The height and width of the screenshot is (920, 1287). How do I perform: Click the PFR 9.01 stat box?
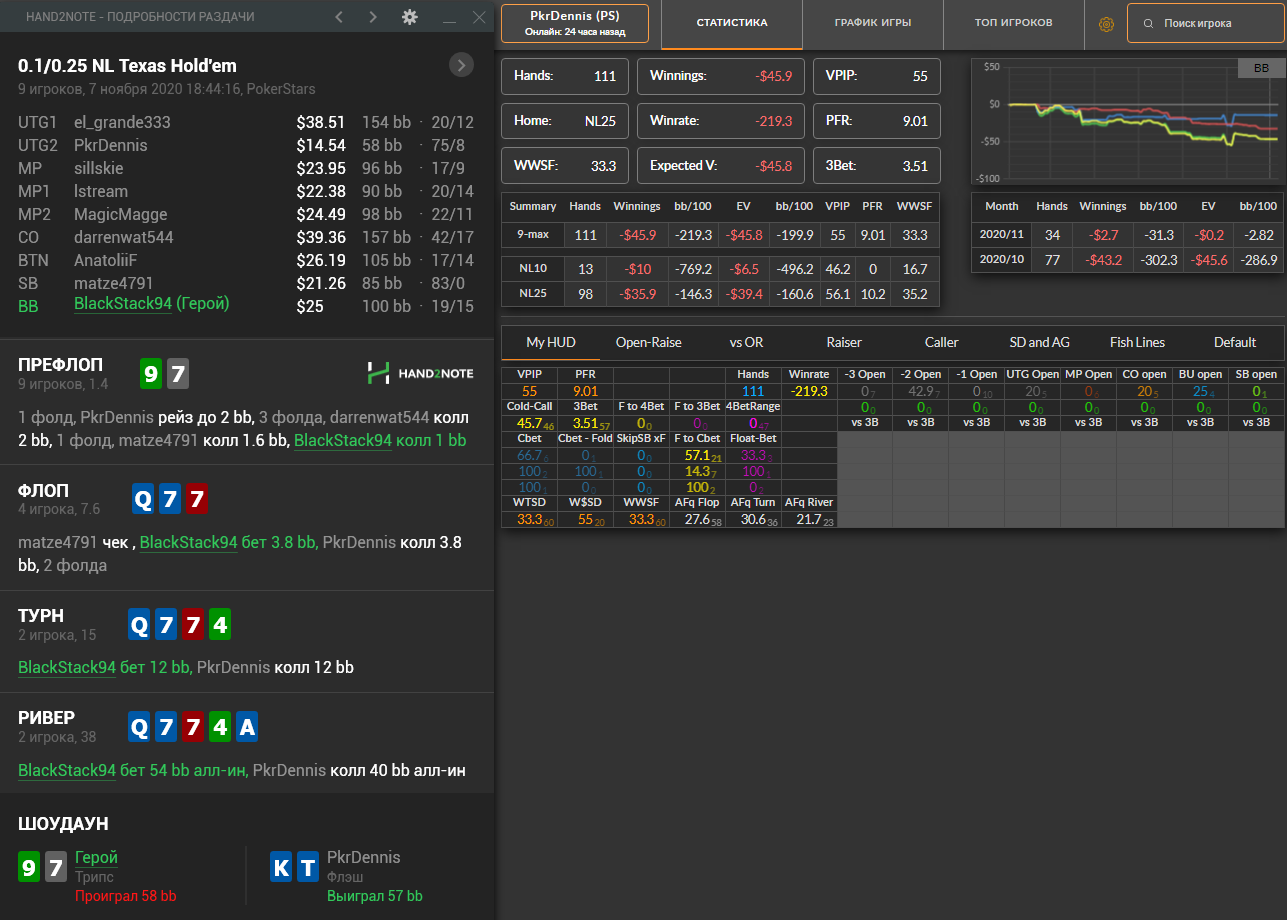pyautogui.click(x=877, y=121)
